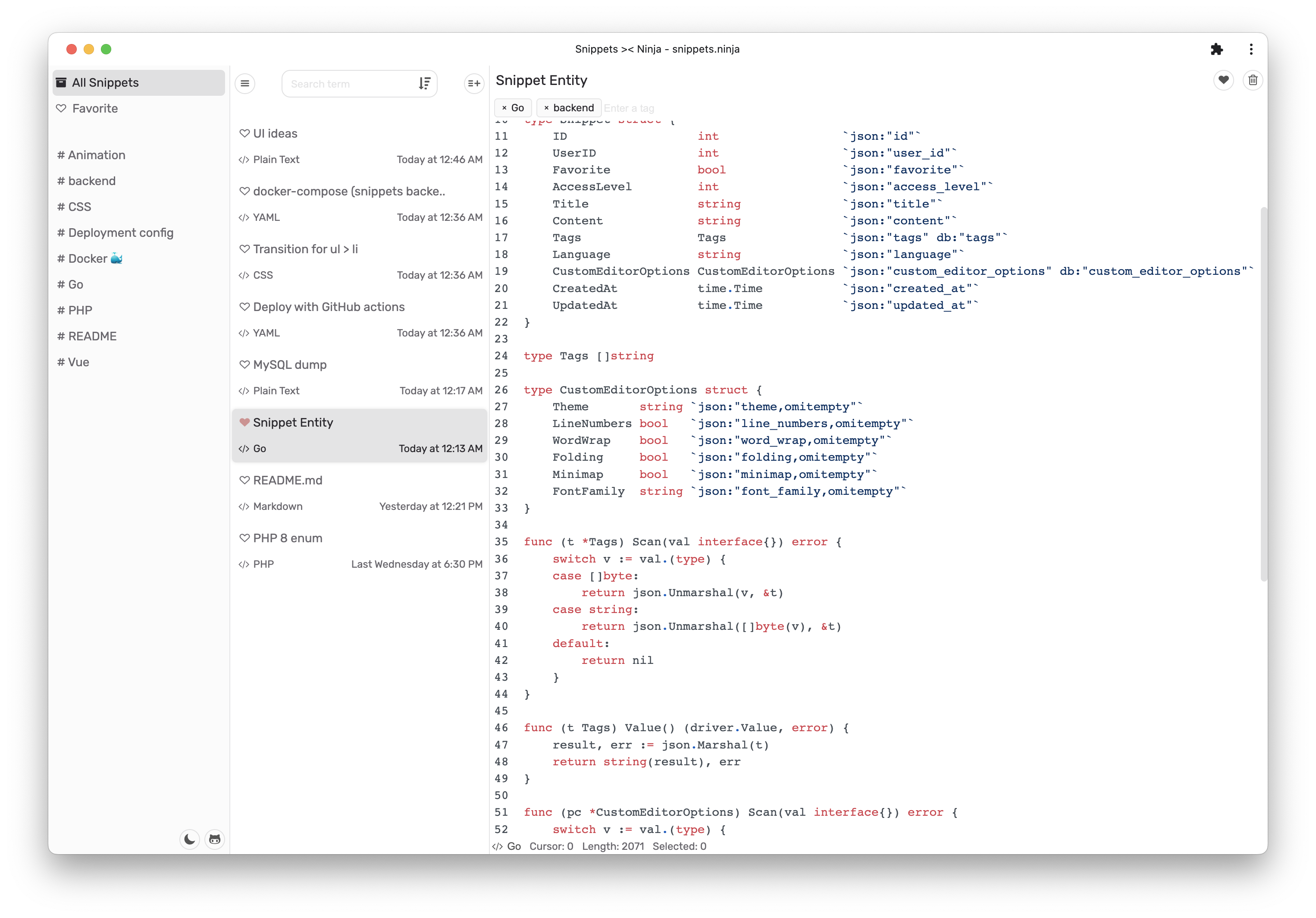Delete the snippet with the trash icon
1316x918 pixels.
point(1253,80)
